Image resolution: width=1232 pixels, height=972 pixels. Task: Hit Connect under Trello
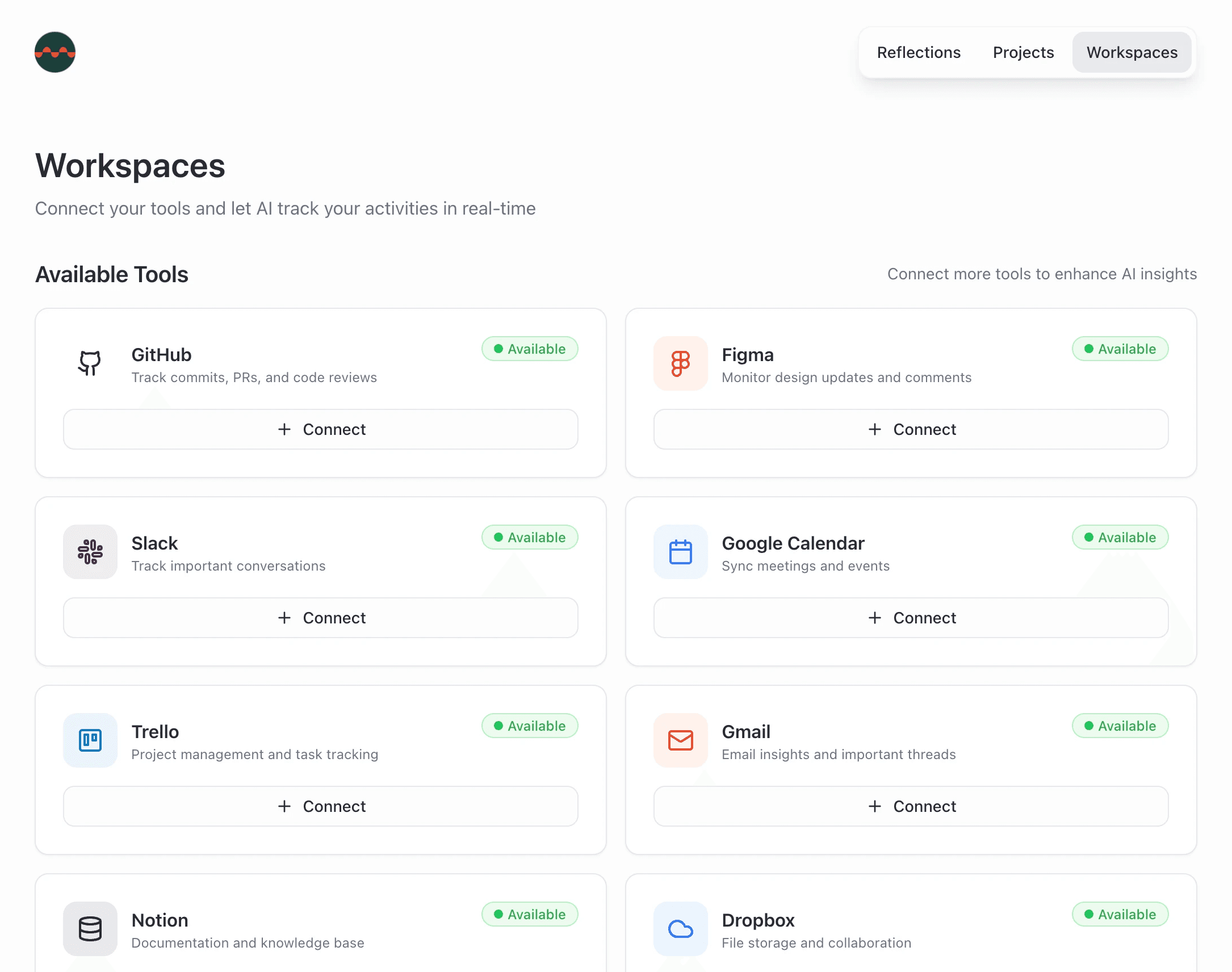320,806
